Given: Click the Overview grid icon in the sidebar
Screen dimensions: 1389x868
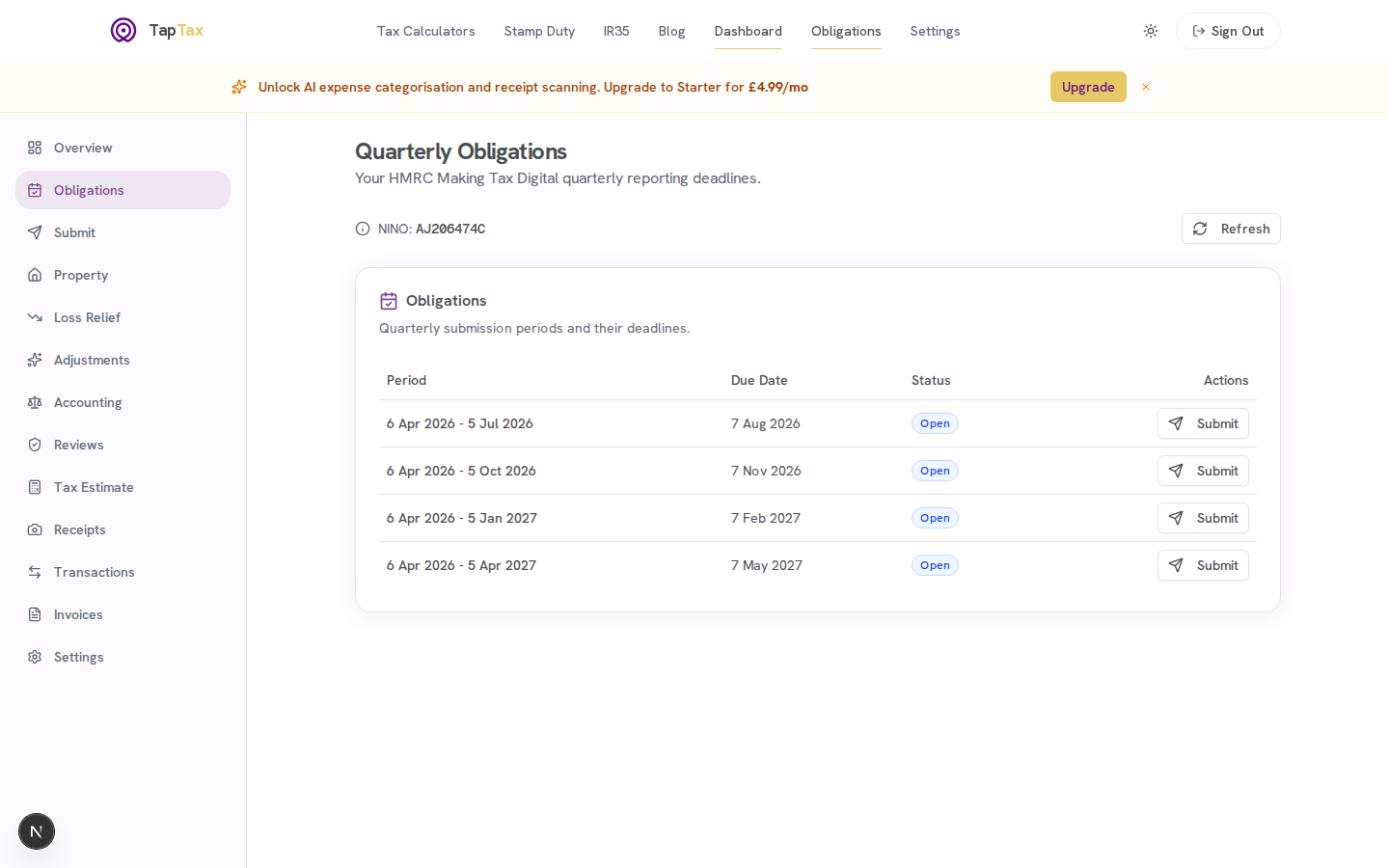Looking at the screenshot, I should (35, 148).
